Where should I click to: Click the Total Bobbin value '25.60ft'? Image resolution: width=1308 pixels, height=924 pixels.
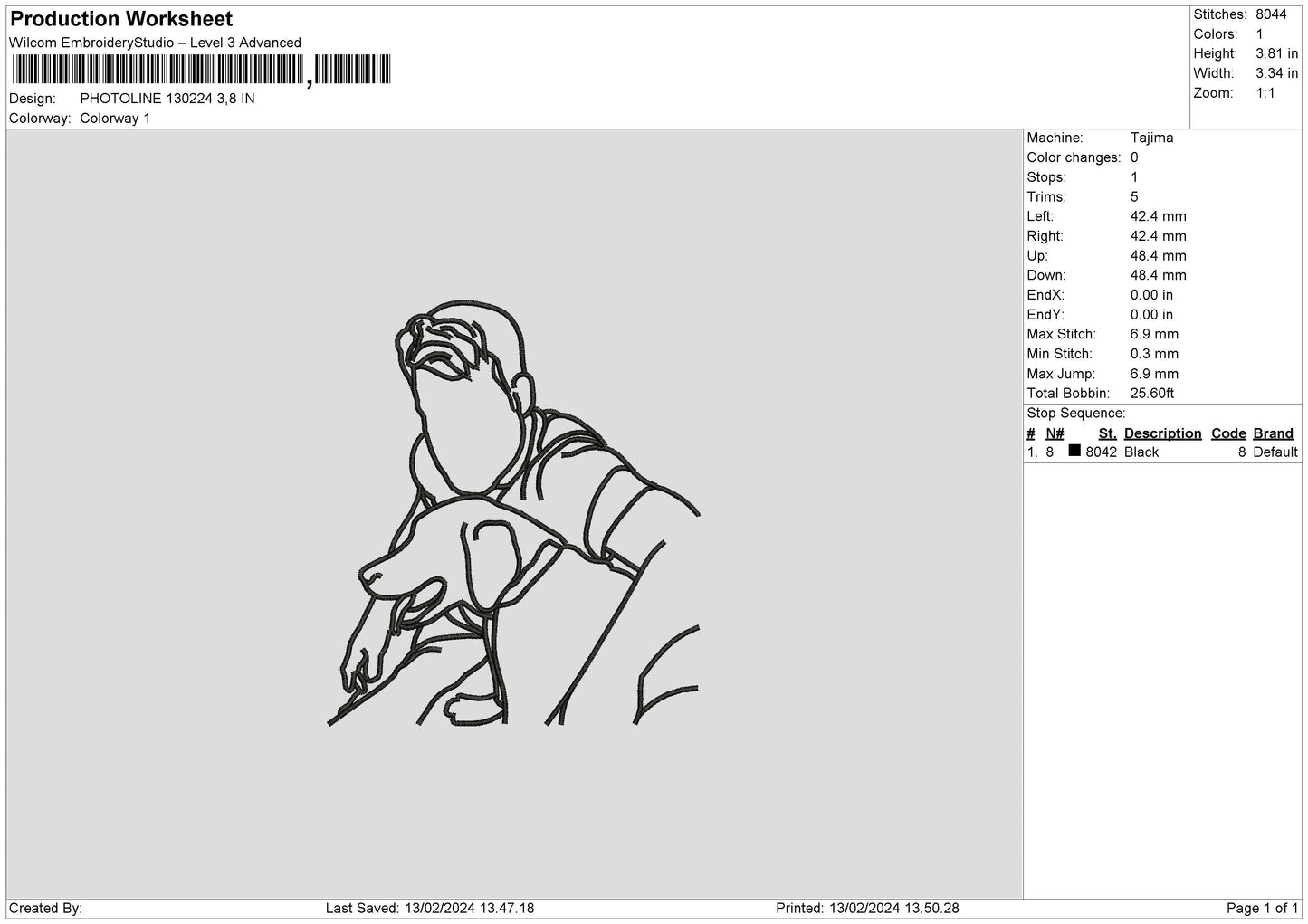click(x=1152, y=394)
